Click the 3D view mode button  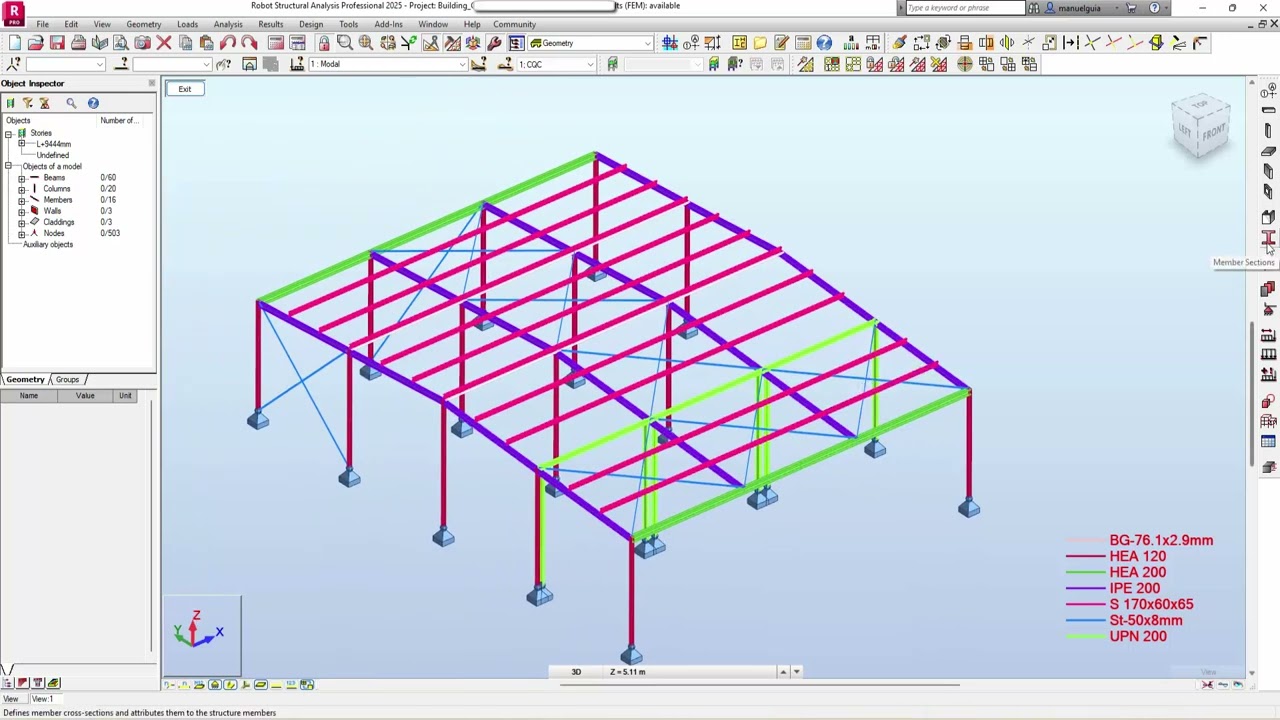(x=576, y=672)
